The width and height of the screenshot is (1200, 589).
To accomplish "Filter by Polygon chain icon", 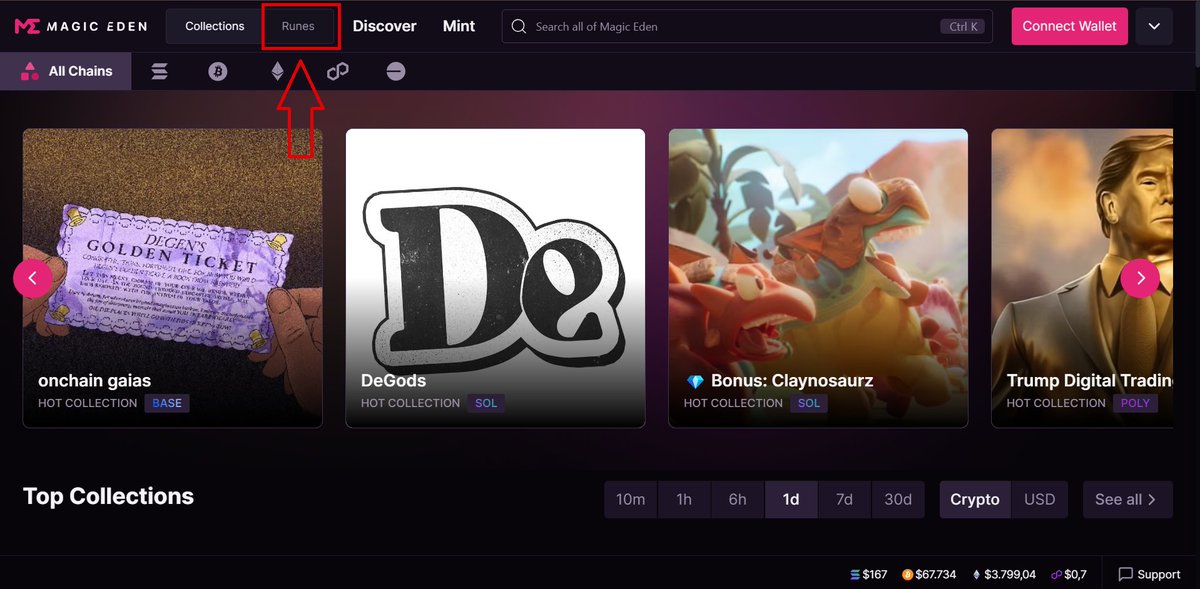I will click(x=337, y=71).
